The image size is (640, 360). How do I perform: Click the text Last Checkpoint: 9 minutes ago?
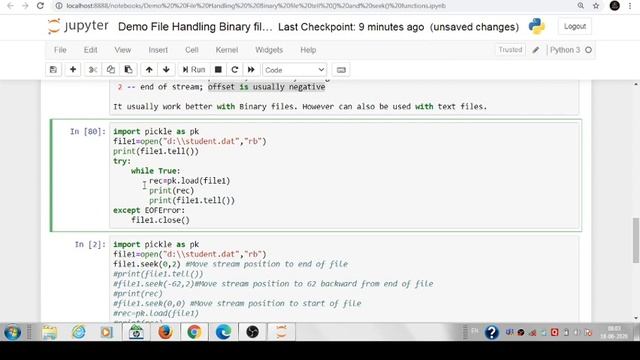tap(351, 27)
